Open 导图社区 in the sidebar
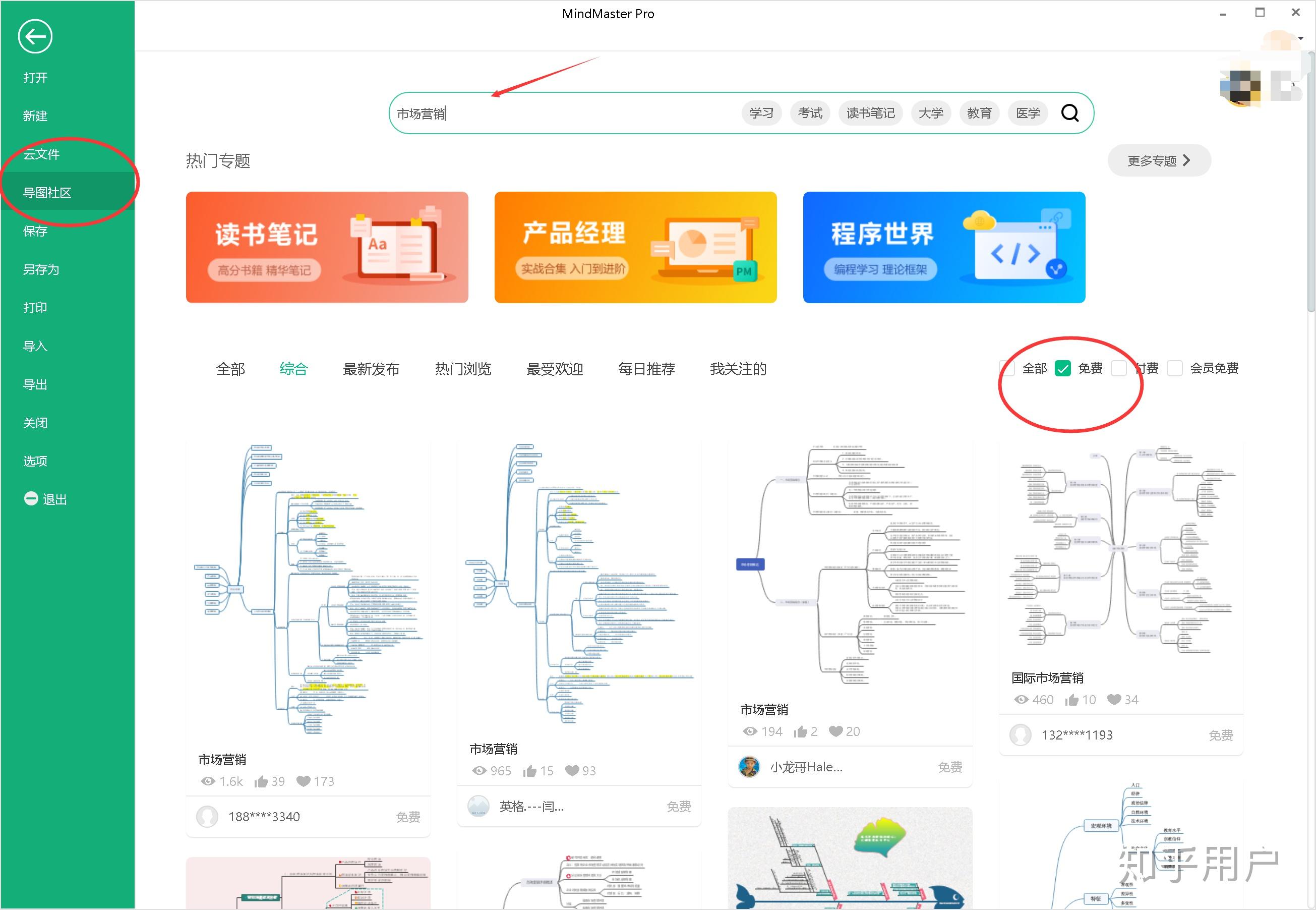This screenshot has width=1316, height=910. coord(47,193)
